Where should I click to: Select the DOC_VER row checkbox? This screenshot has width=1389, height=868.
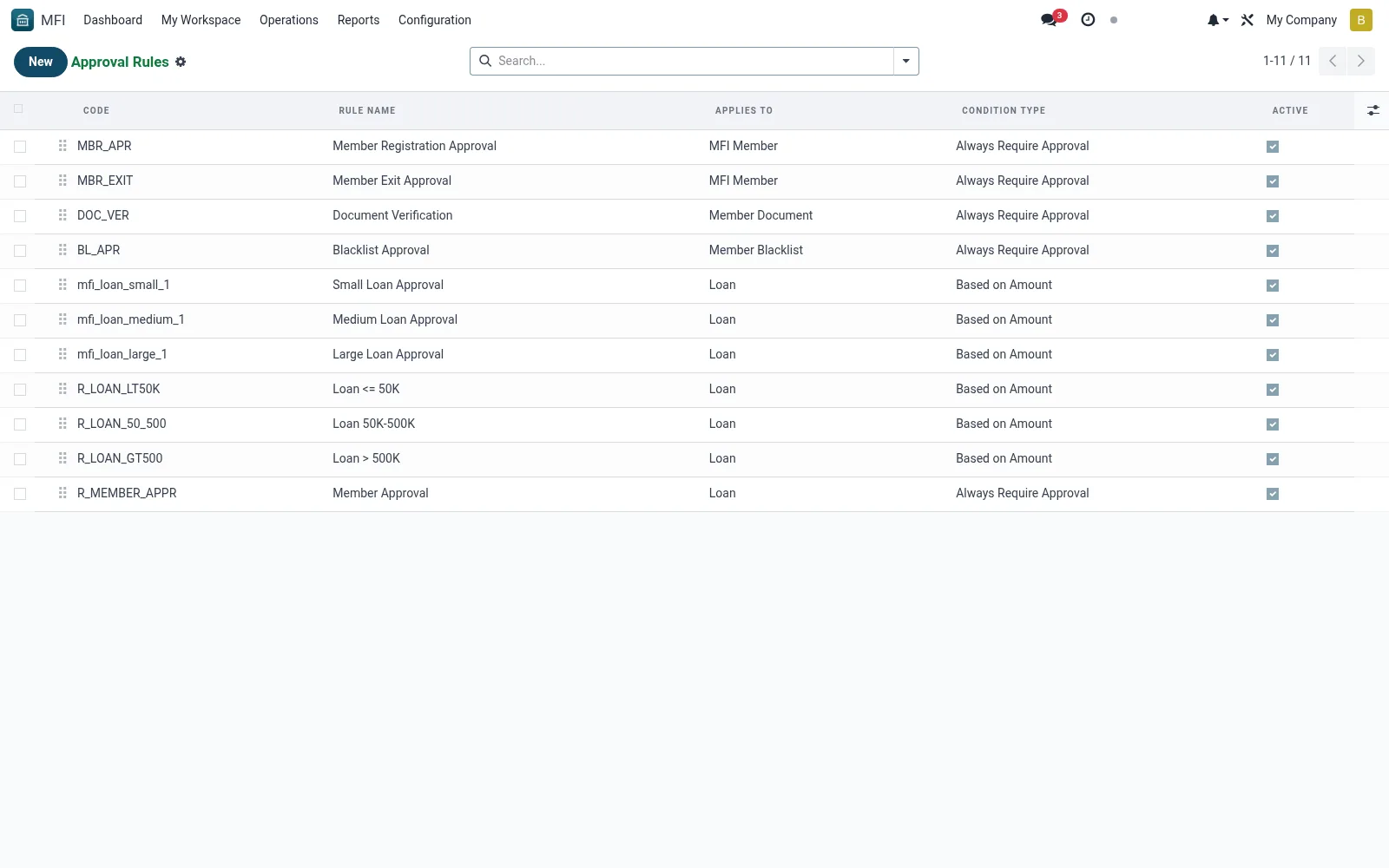[20, 216]
